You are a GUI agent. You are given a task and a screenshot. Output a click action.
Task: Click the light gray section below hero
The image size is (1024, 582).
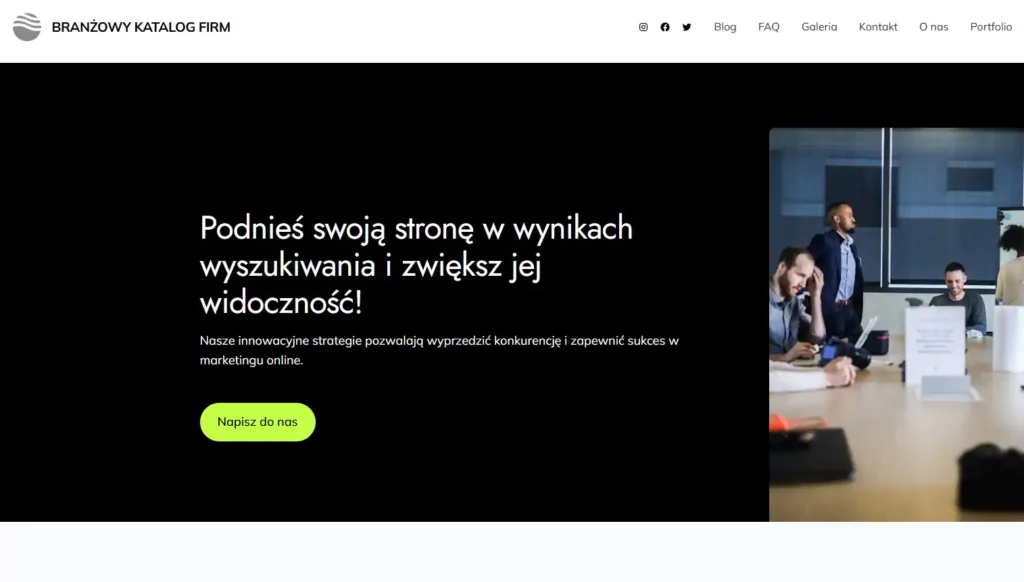pos(512,552)
